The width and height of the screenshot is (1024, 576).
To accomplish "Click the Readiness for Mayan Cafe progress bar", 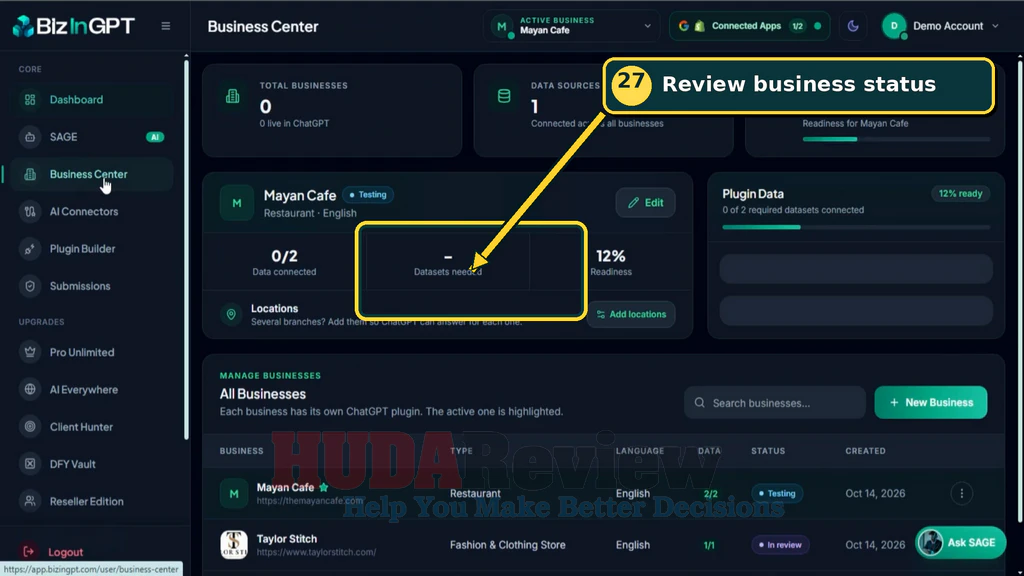I will pyautogui.click(x=896, y=139).
